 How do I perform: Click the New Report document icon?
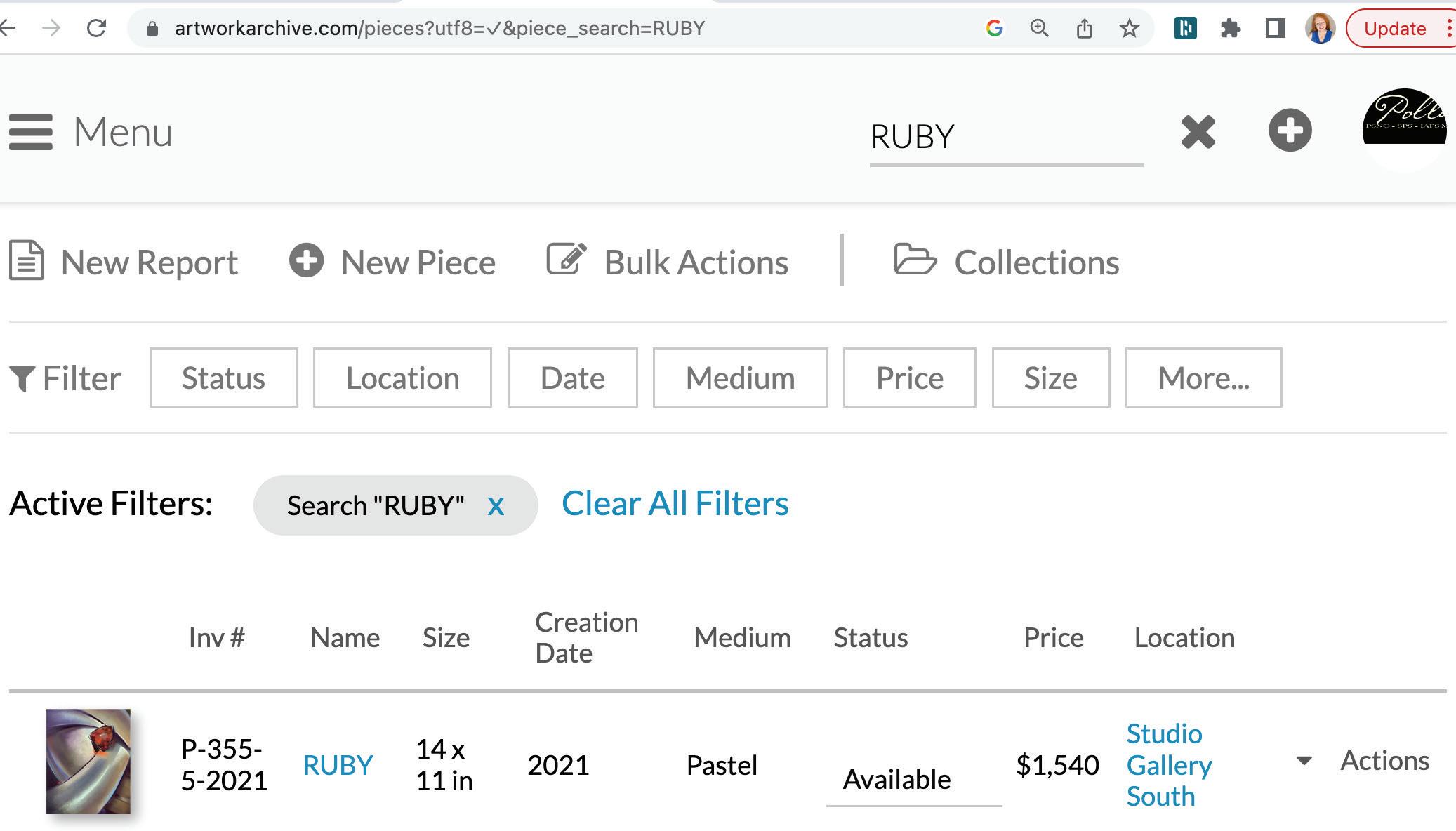[27, 261]
